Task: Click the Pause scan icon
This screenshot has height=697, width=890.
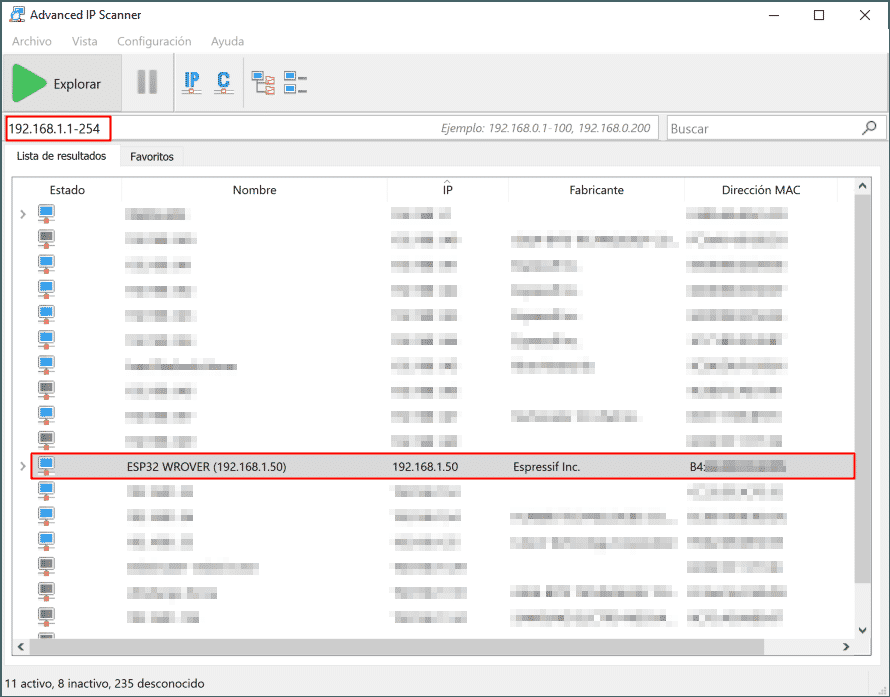Action: coord(147,82)
